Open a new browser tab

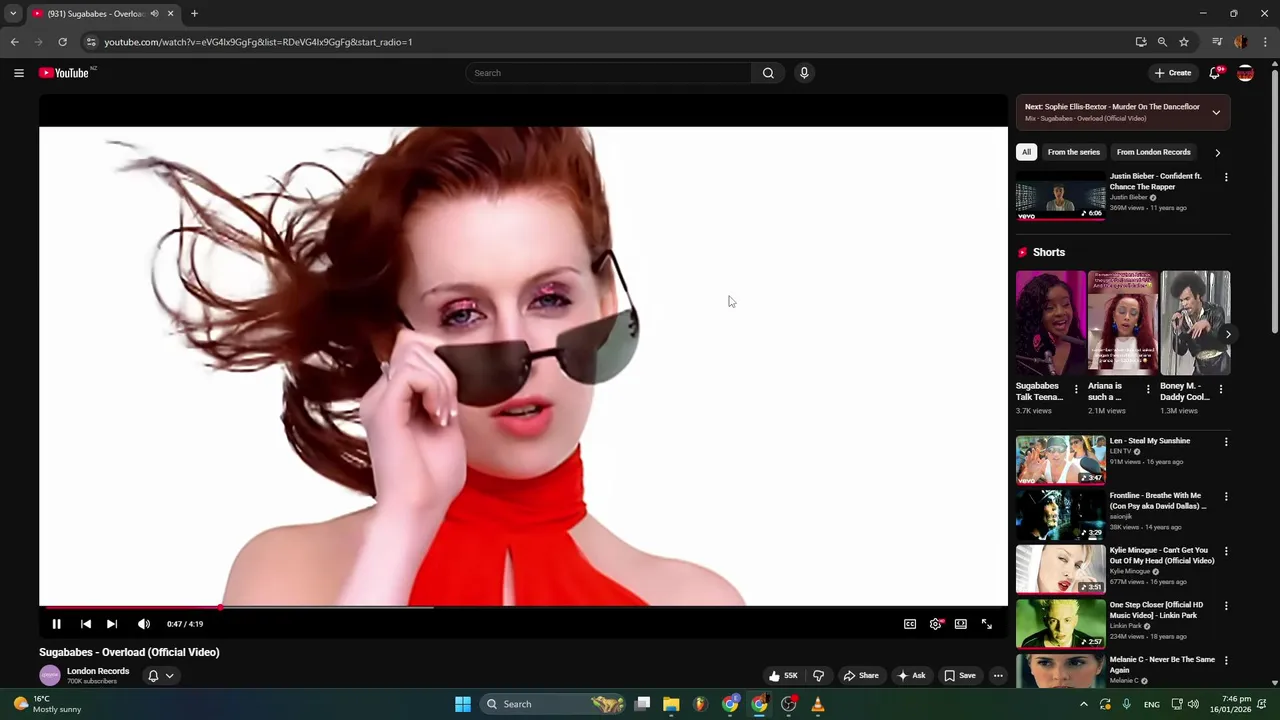(x=194, y=14)
